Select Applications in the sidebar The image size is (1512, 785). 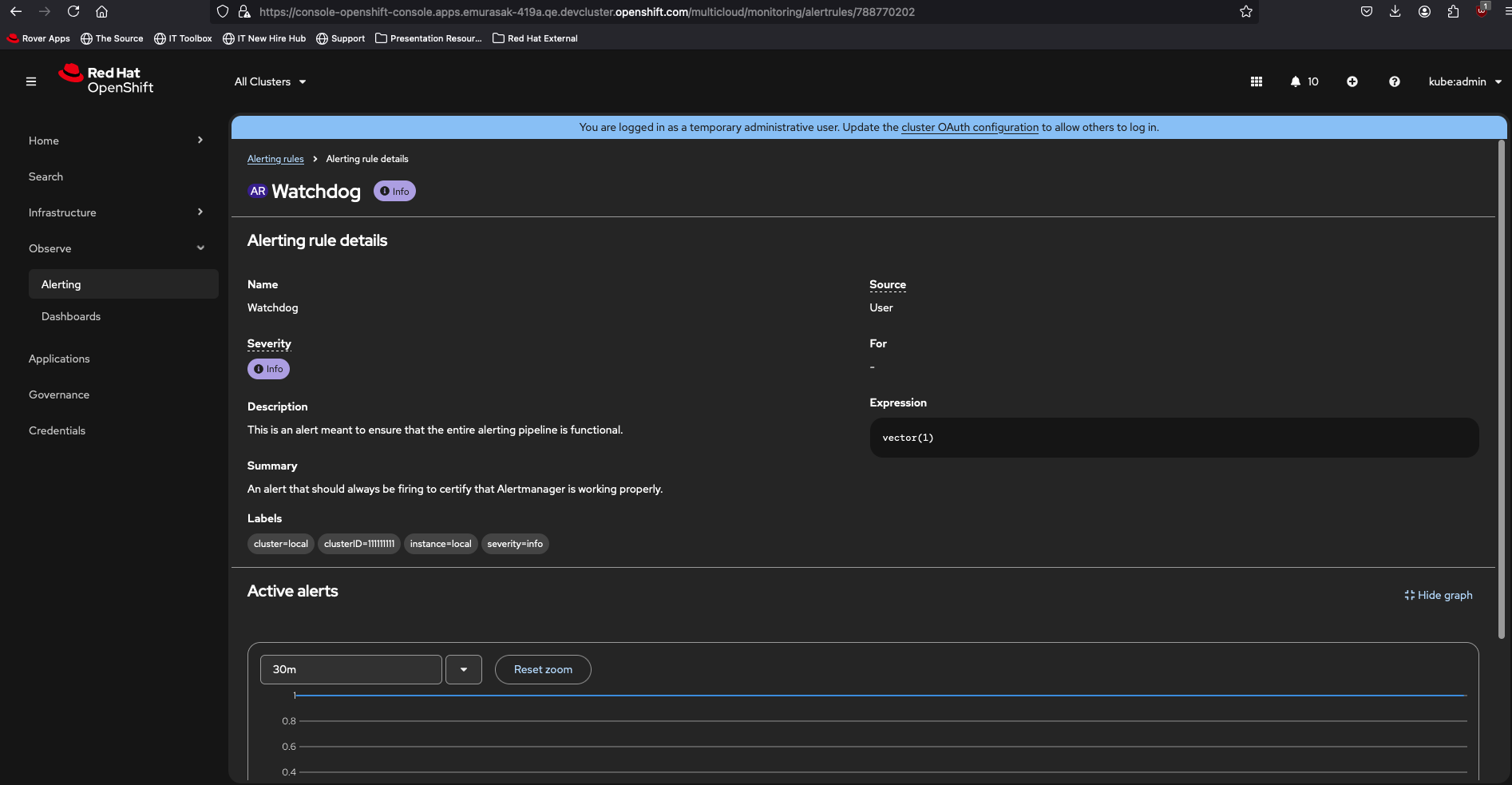click(59, 359)
